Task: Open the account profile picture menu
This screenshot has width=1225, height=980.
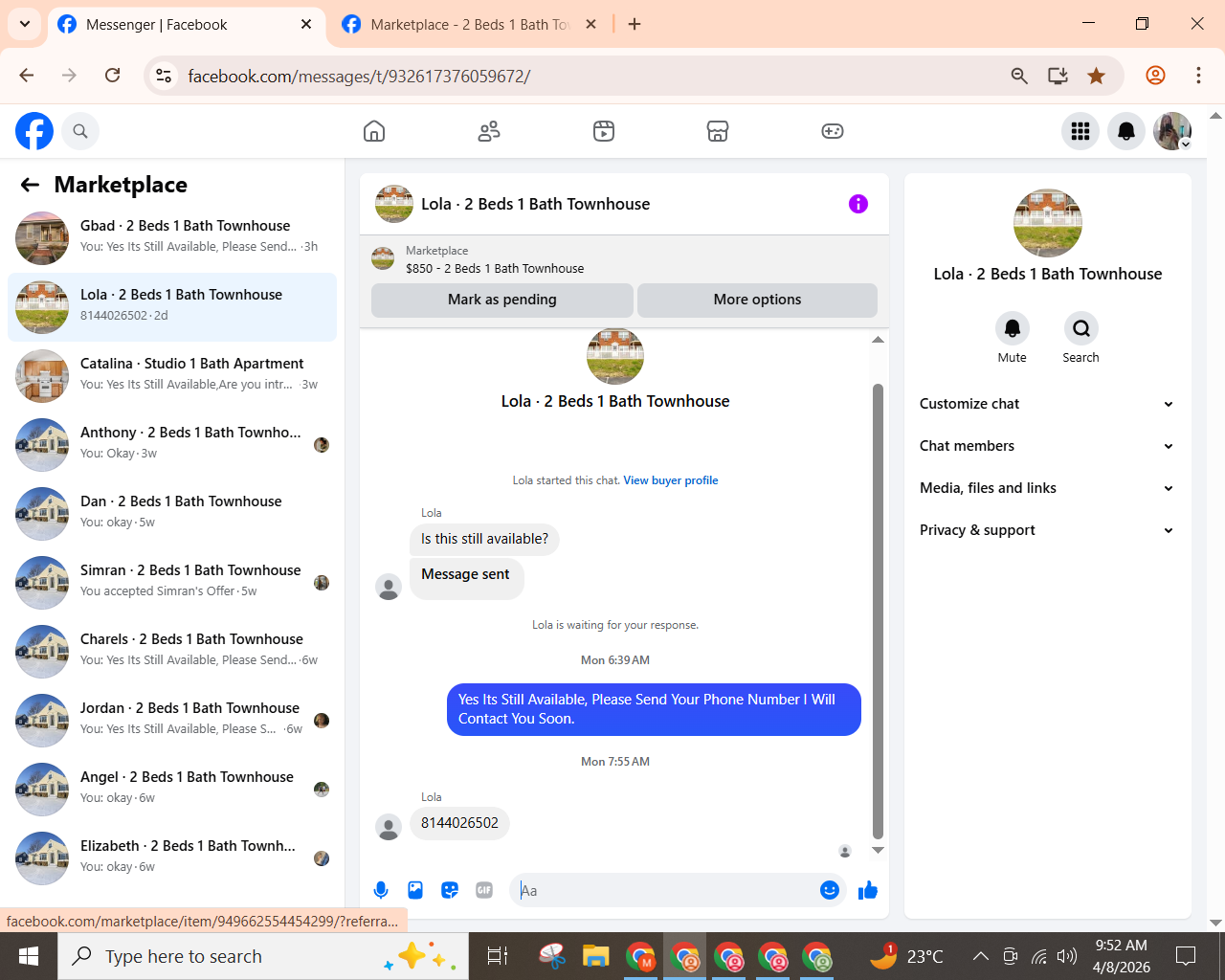Action: tap(1172, 131)
